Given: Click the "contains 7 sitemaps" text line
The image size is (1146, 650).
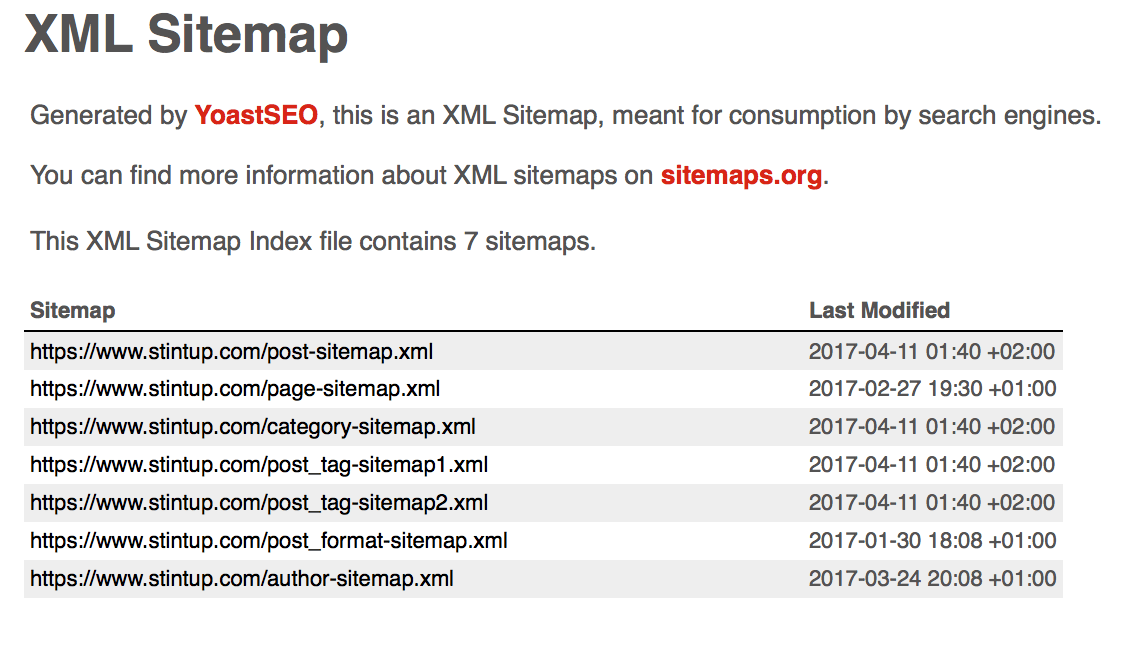Looking at the screenshot, I should pos(313,241).
